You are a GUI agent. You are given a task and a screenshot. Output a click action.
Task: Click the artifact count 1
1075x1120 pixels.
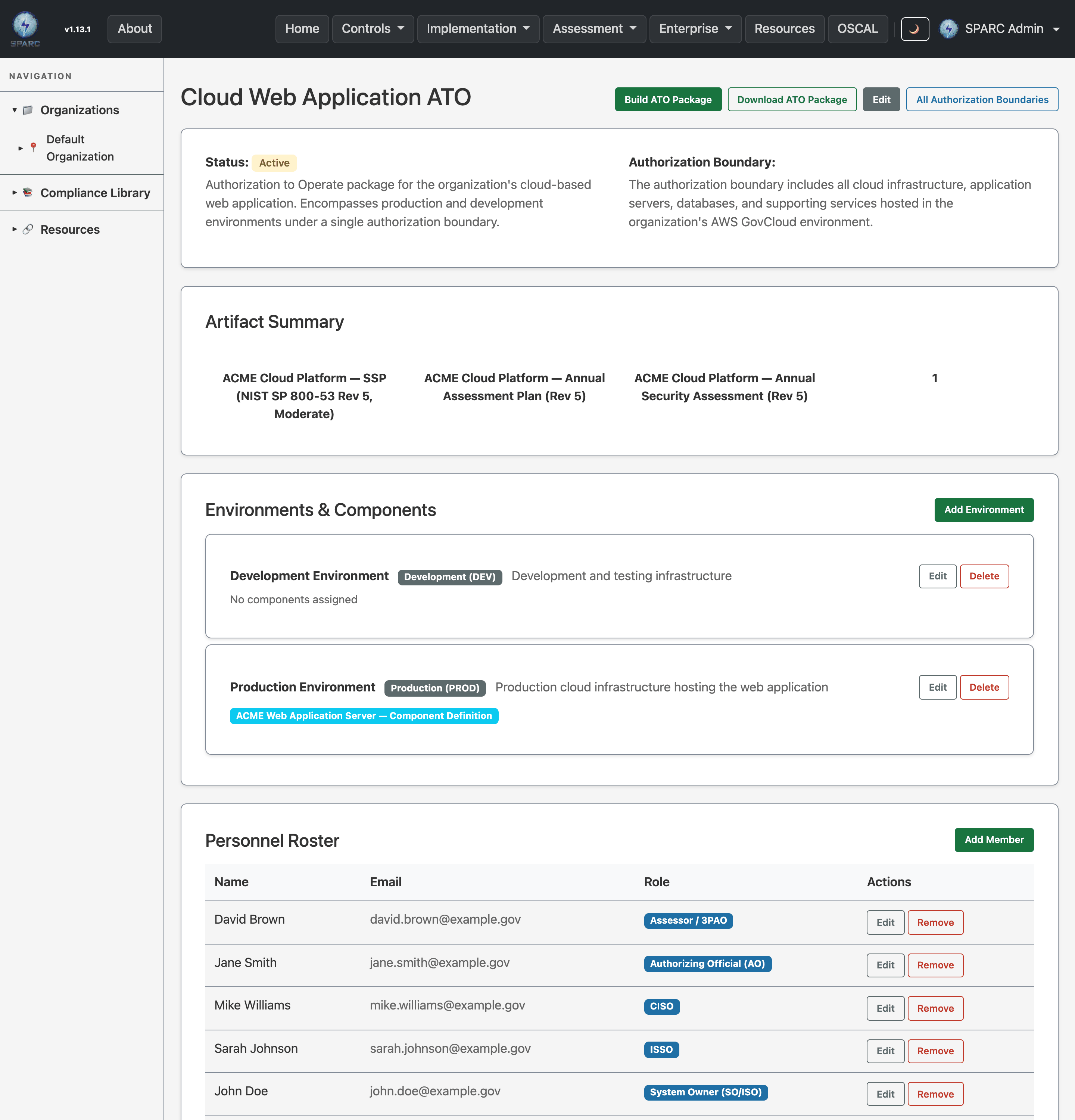tap(935, 378)
